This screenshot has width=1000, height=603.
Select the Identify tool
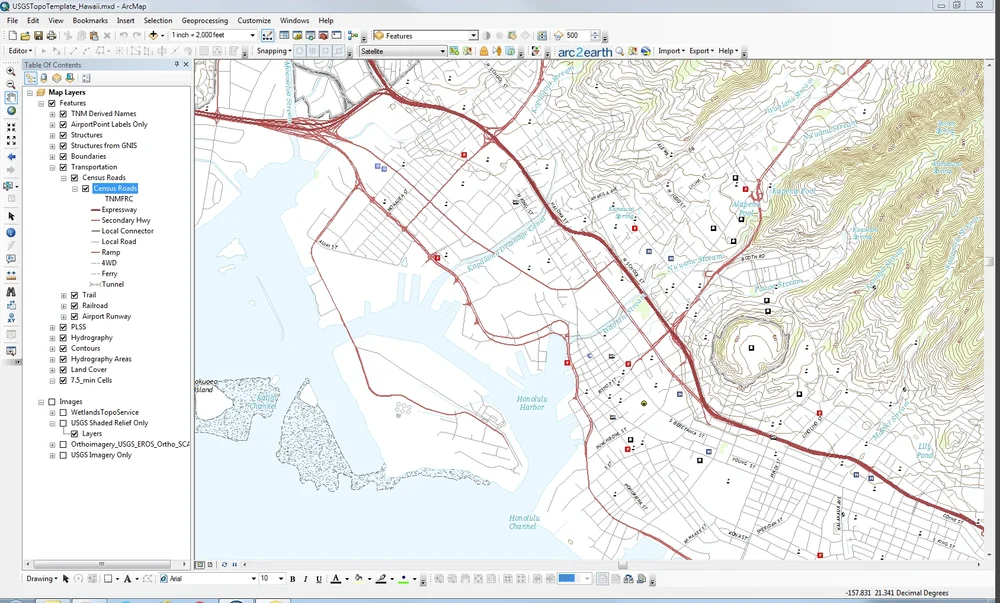(x=11, y=234)
